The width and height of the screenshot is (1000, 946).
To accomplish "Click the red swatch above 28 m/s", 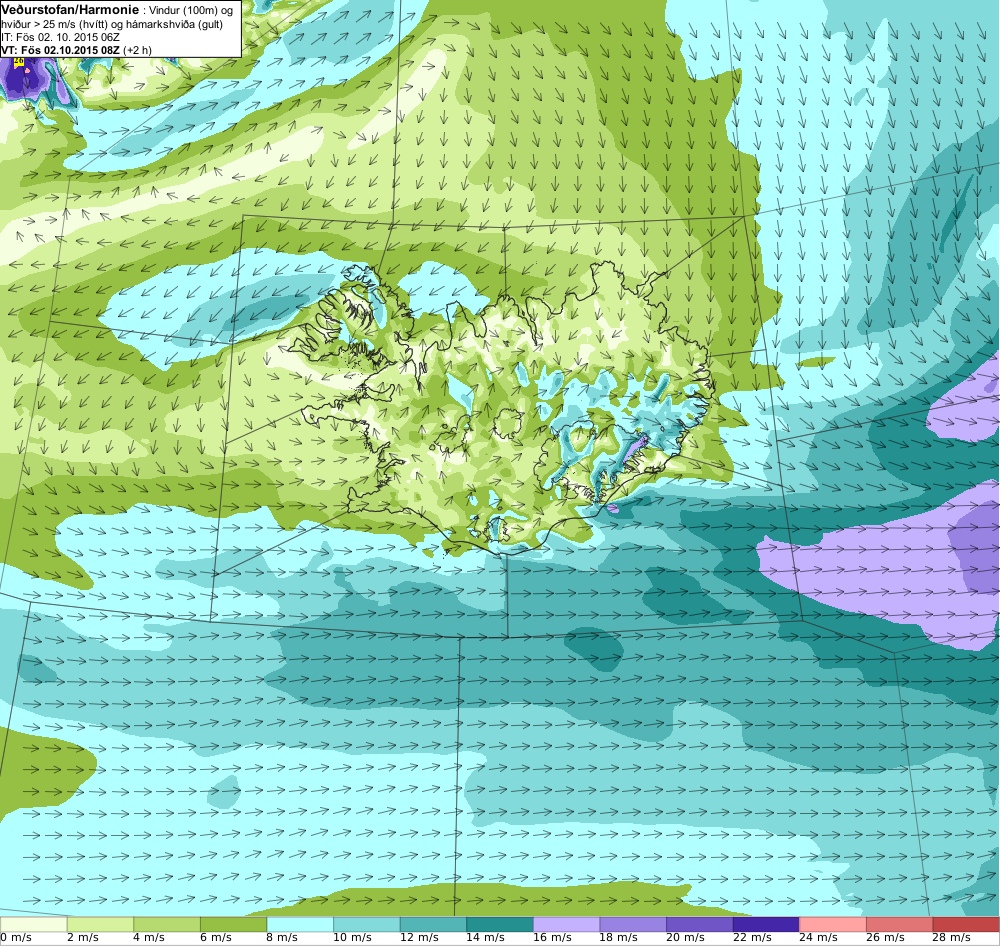I will point(966,924).
